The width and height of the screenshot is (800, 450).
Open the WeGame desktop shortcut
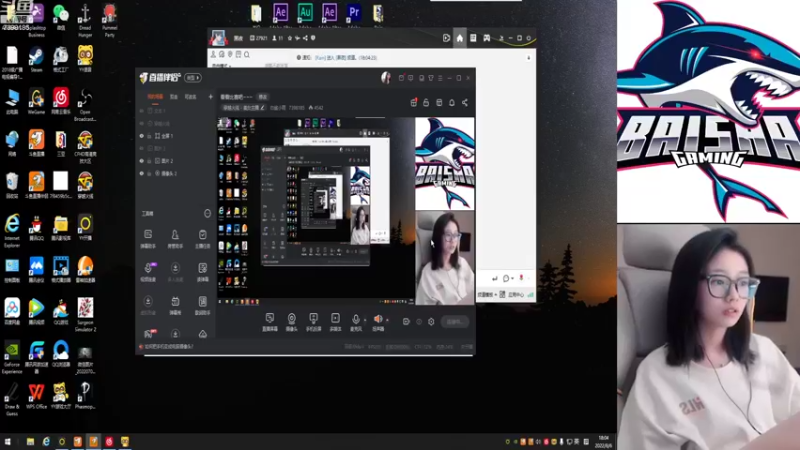[36, 101]
